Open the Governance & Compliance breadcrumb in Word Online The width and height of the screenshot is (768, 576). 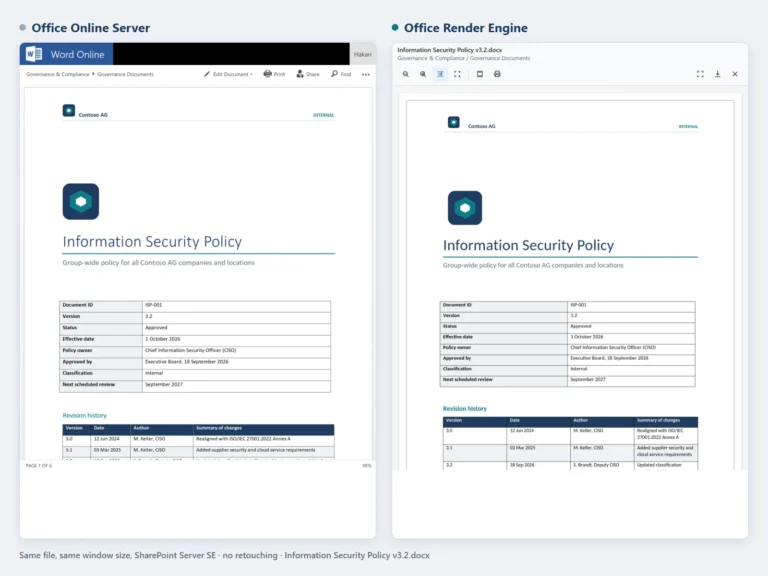tap(58, 74)
